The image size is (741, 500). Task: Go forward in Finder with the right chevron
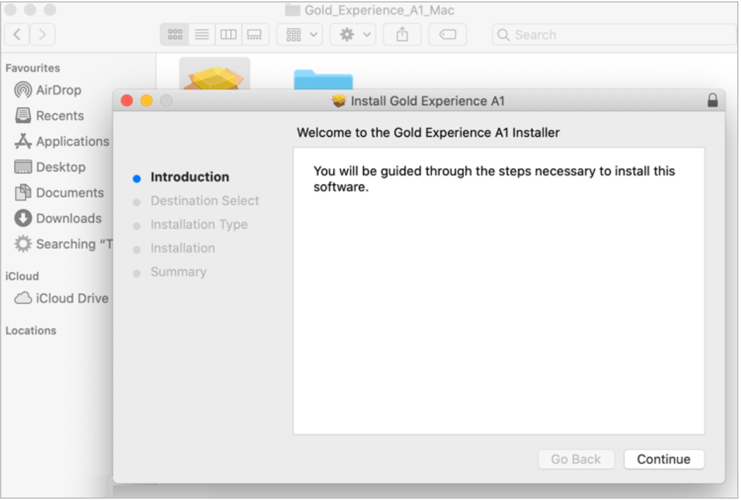[42, 34]
